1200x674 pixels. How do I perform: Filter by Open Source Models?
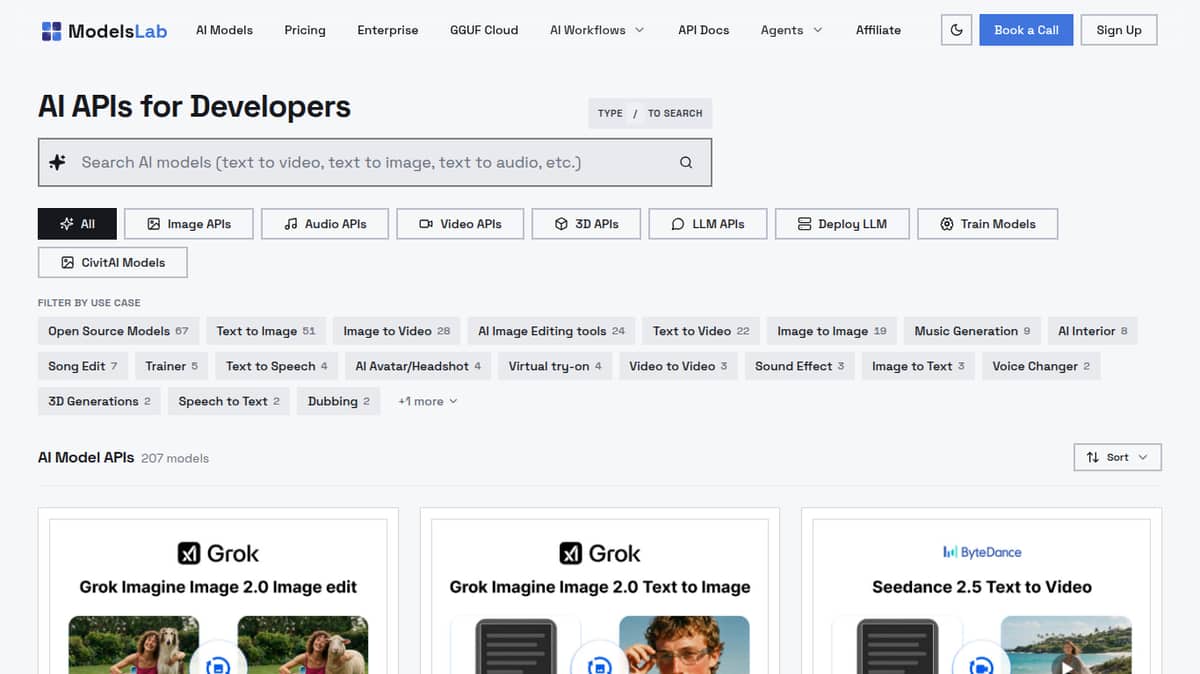point(118,331)
